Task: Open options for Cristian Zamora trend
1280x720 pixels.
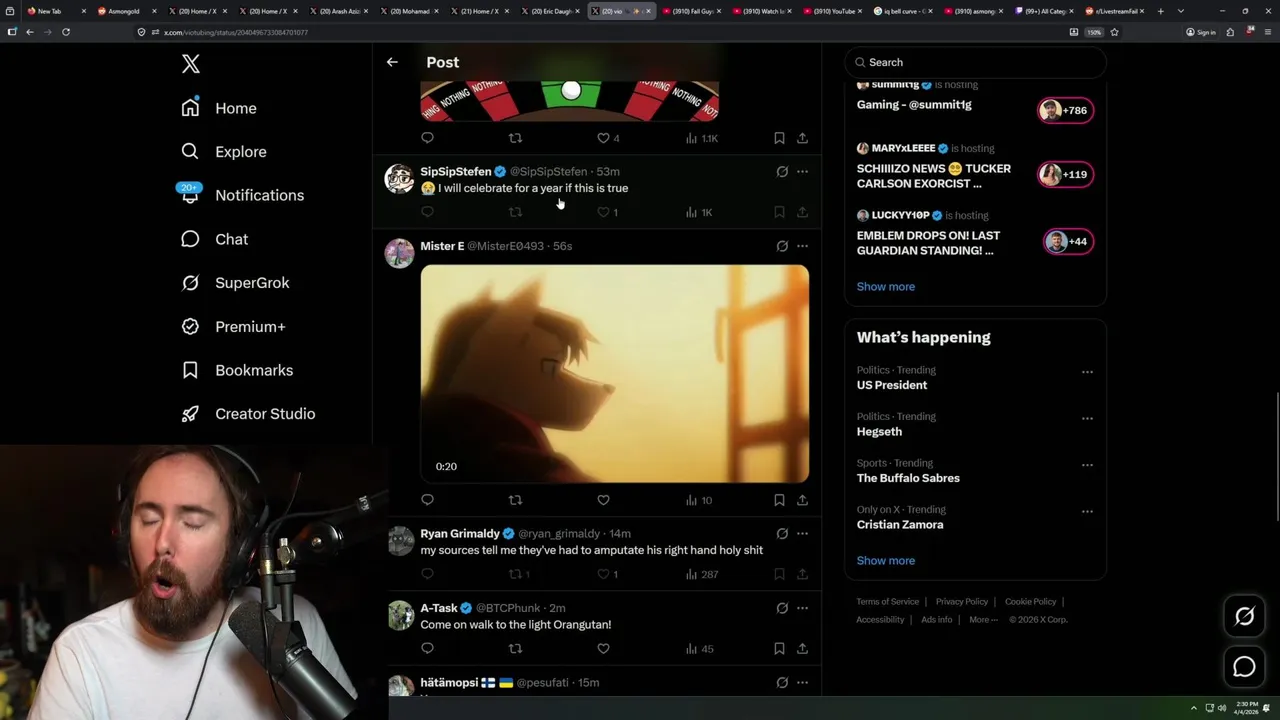Action: (x=1087, y=512)
